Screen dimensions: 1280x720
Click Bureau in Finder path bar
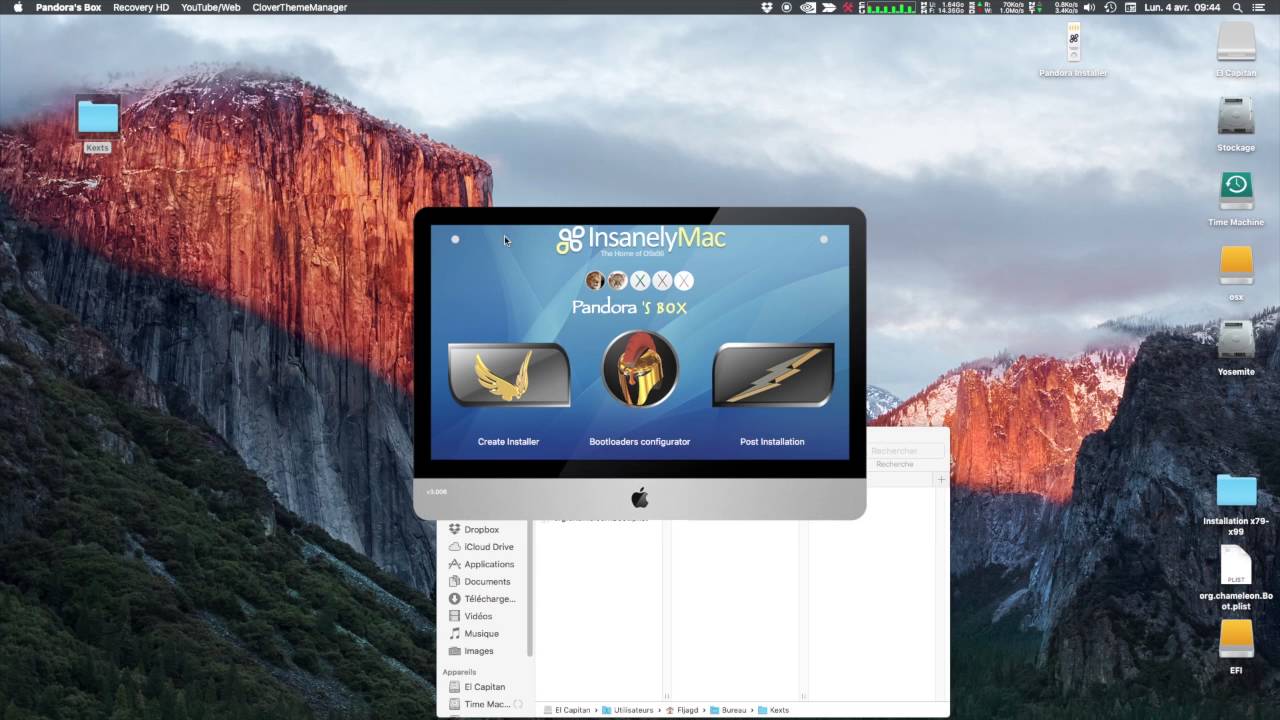click(x=728, y=710)
